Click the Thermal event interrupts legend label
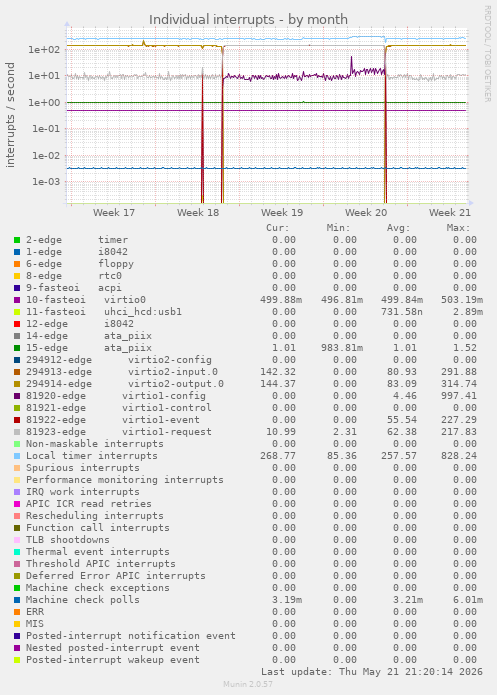497x695 pixels. coord(98,552)
